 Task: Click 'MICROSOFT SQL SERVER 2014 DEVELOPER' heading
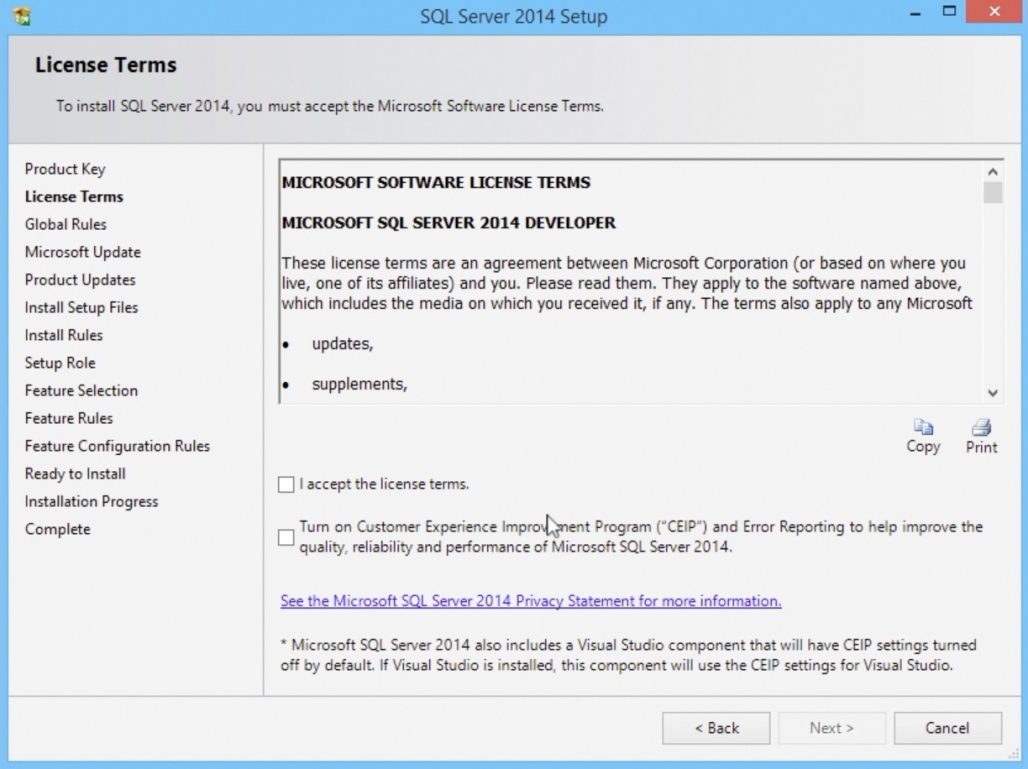tap(448, 223)
